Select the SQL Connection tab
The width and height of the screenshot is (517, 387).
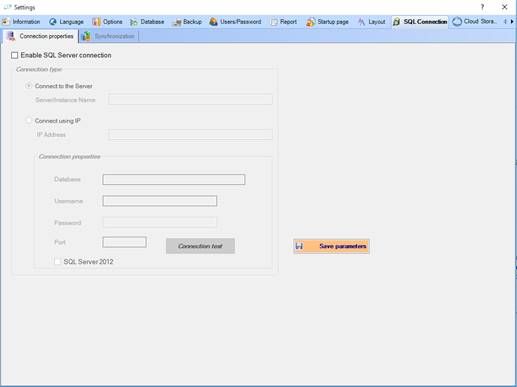(420, 22)
